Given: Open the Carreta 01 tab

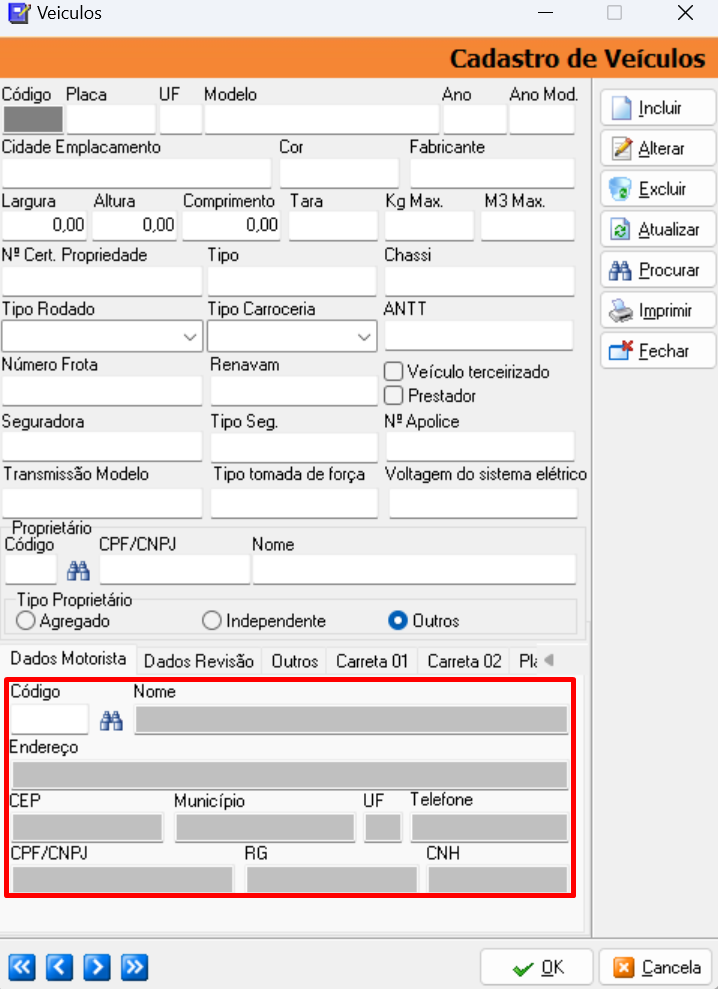Looking at the screenshot, I should point(372,661).
